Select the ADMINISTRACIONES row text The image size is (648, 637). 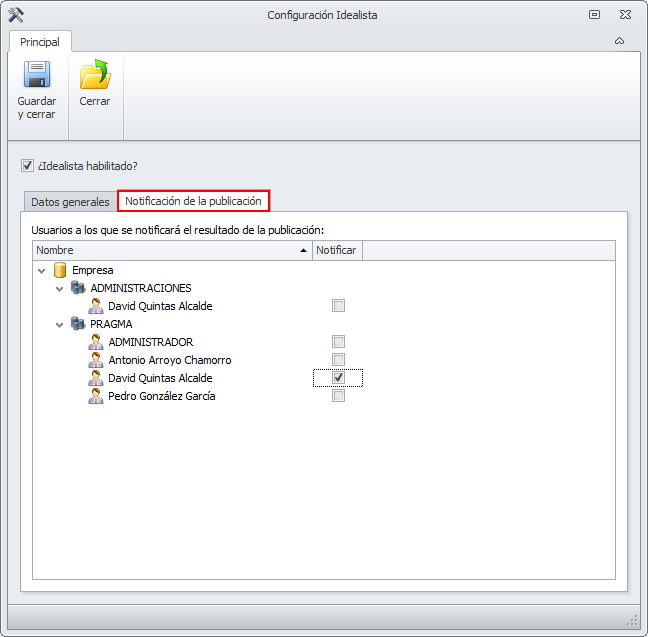click(x=141, y=288)
